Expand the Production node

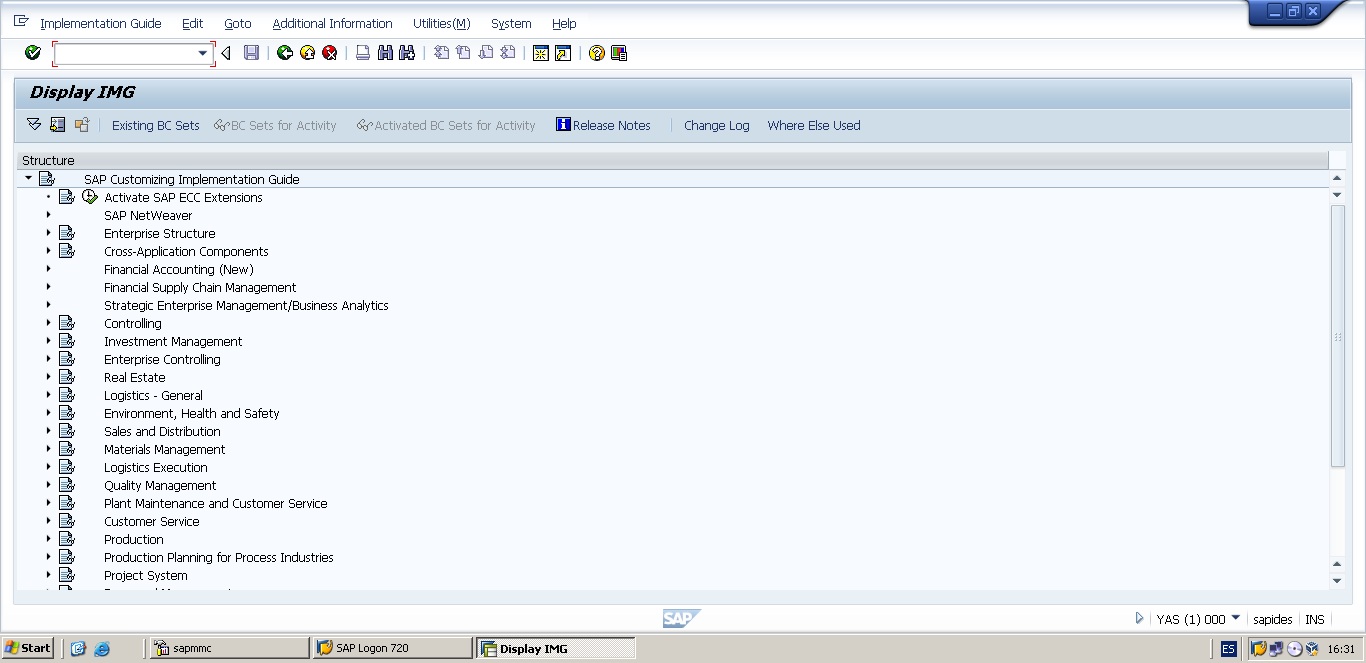48,539
